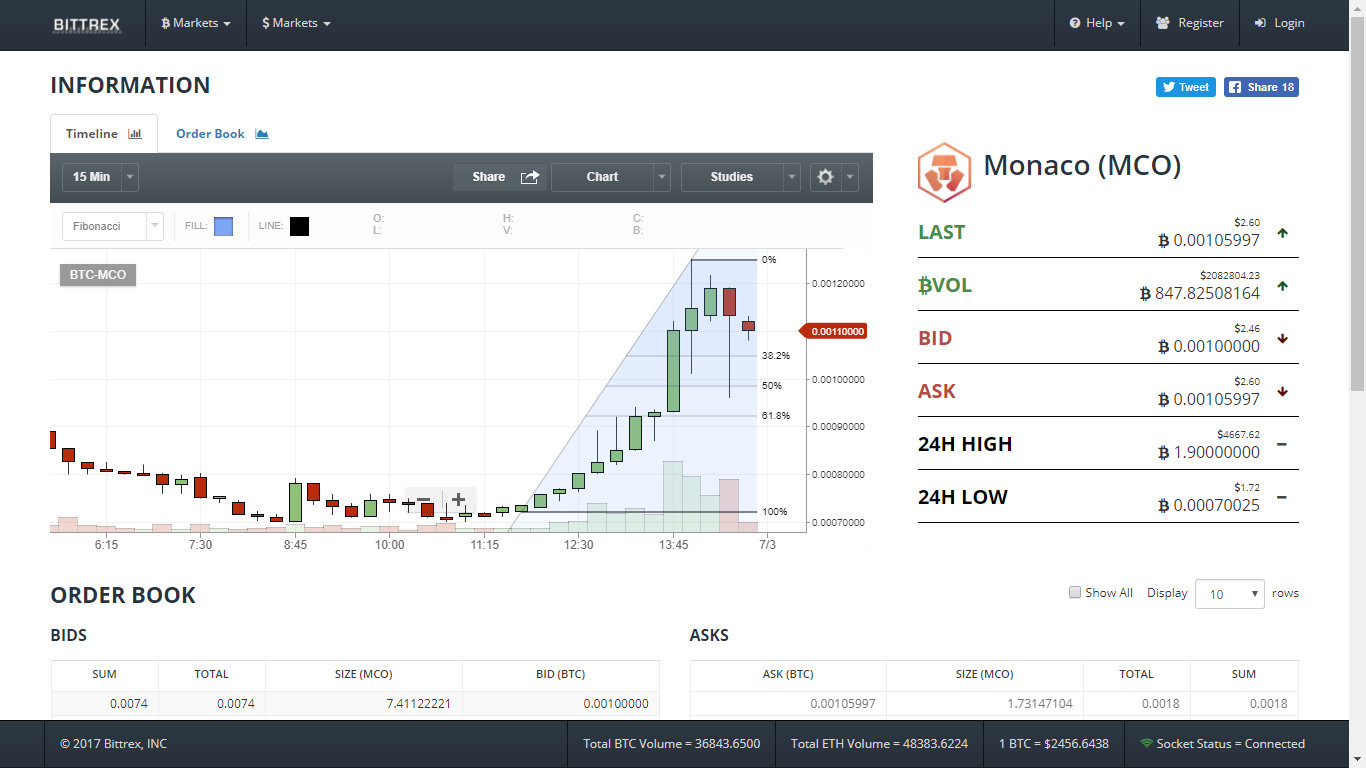The height and width of the screenshot is (768, 1366).
Task: Expand the Studies dropdown
Action: (x=740, y=177)
